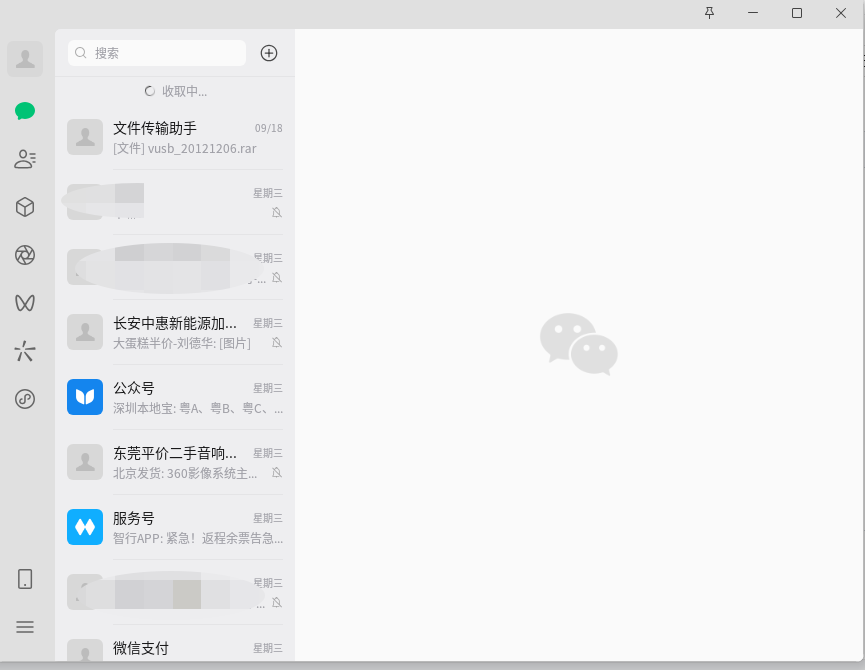Open the Moments aperture icon
Image resolution: width=865 pixels, height=670 pixels.
(25, 255)
